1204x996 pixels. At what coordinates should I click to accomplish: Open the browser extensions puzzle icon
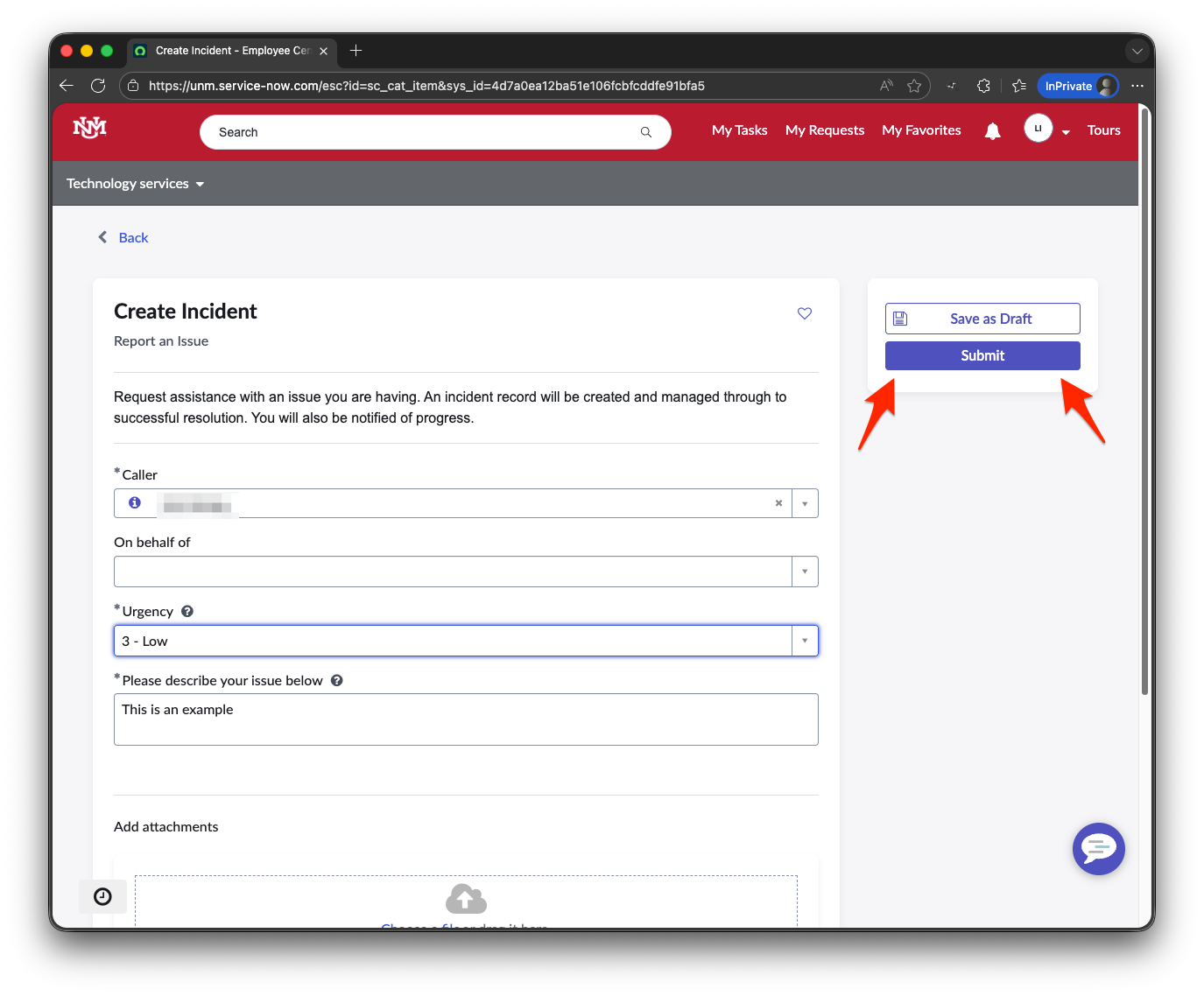[x=983, y=86]
